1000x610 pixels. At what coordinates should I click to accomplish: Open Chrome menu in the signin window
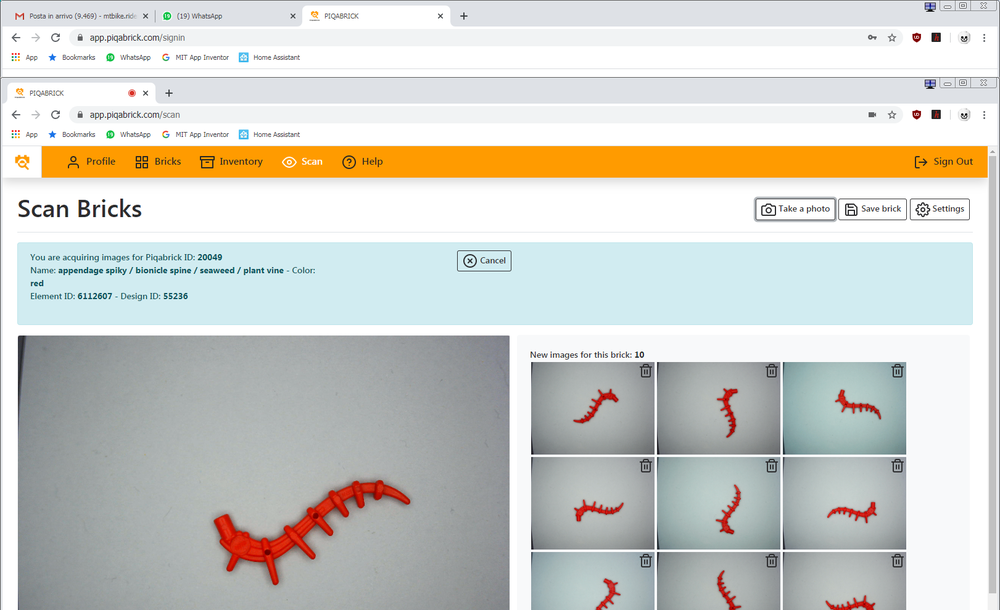click(x=984, y=38)
